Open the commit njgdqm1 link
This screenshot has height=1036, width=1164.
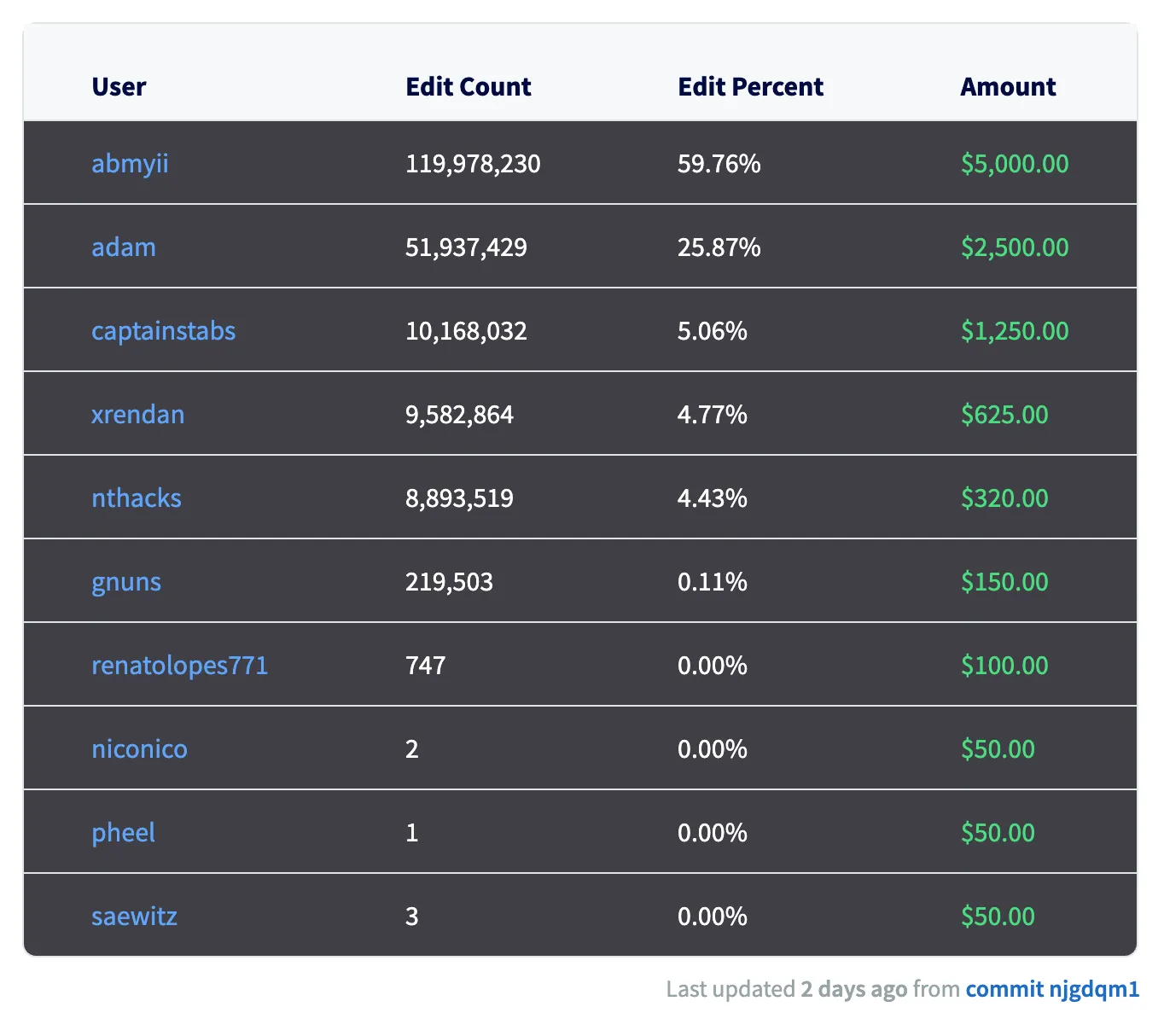coord(1052,989)
